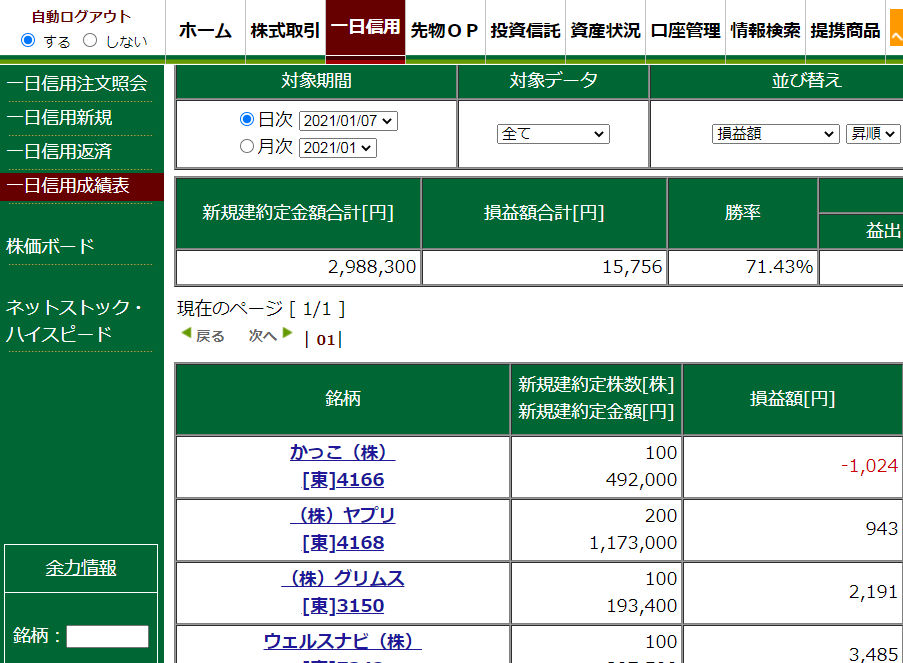903x663 pixels.
Task: Select 日次 period radio button
Action: pos(246,119)
